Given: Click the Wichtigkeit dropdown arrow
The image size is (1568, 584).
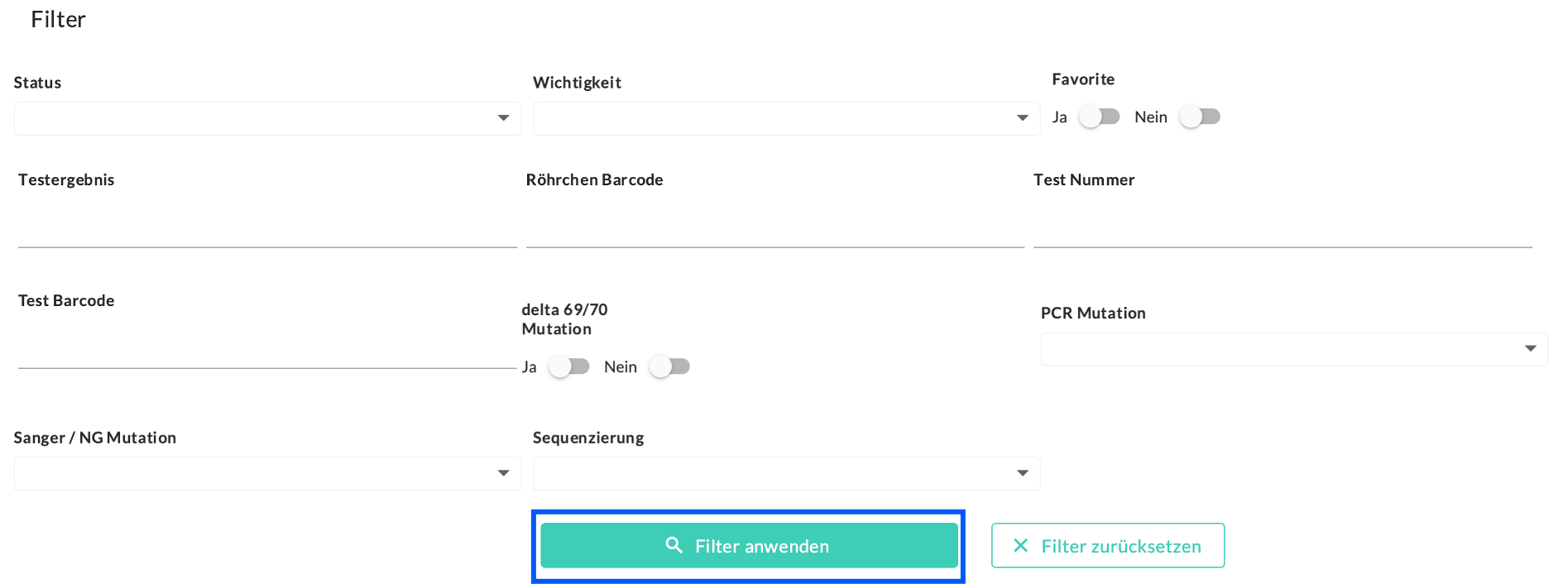Looking at the screenshot, I should coord(1023,118).
